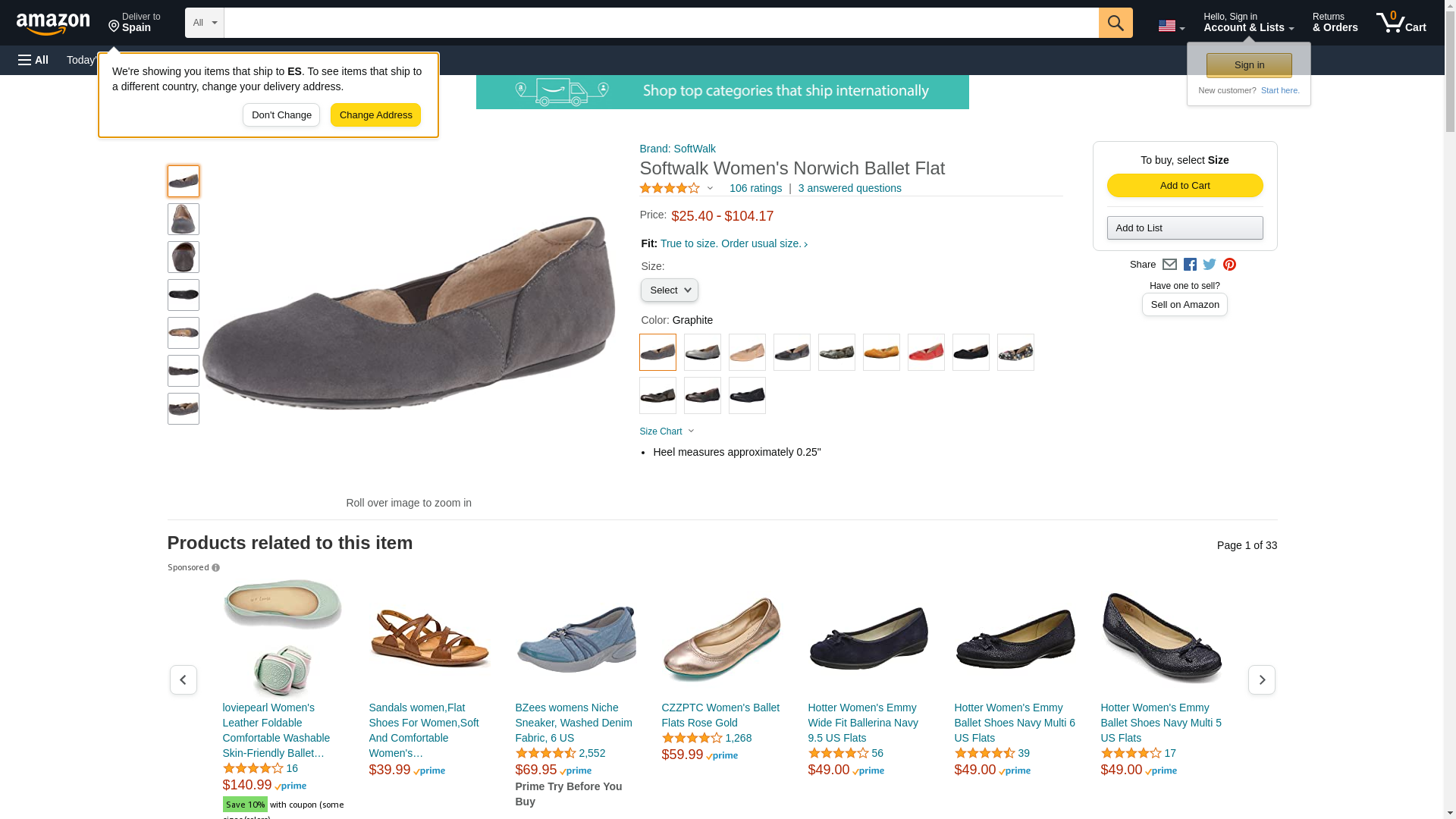The width and height of the screenshot is (1456, 819).
Task: Open Account & Lists menu
Action: coord(1248,23)
